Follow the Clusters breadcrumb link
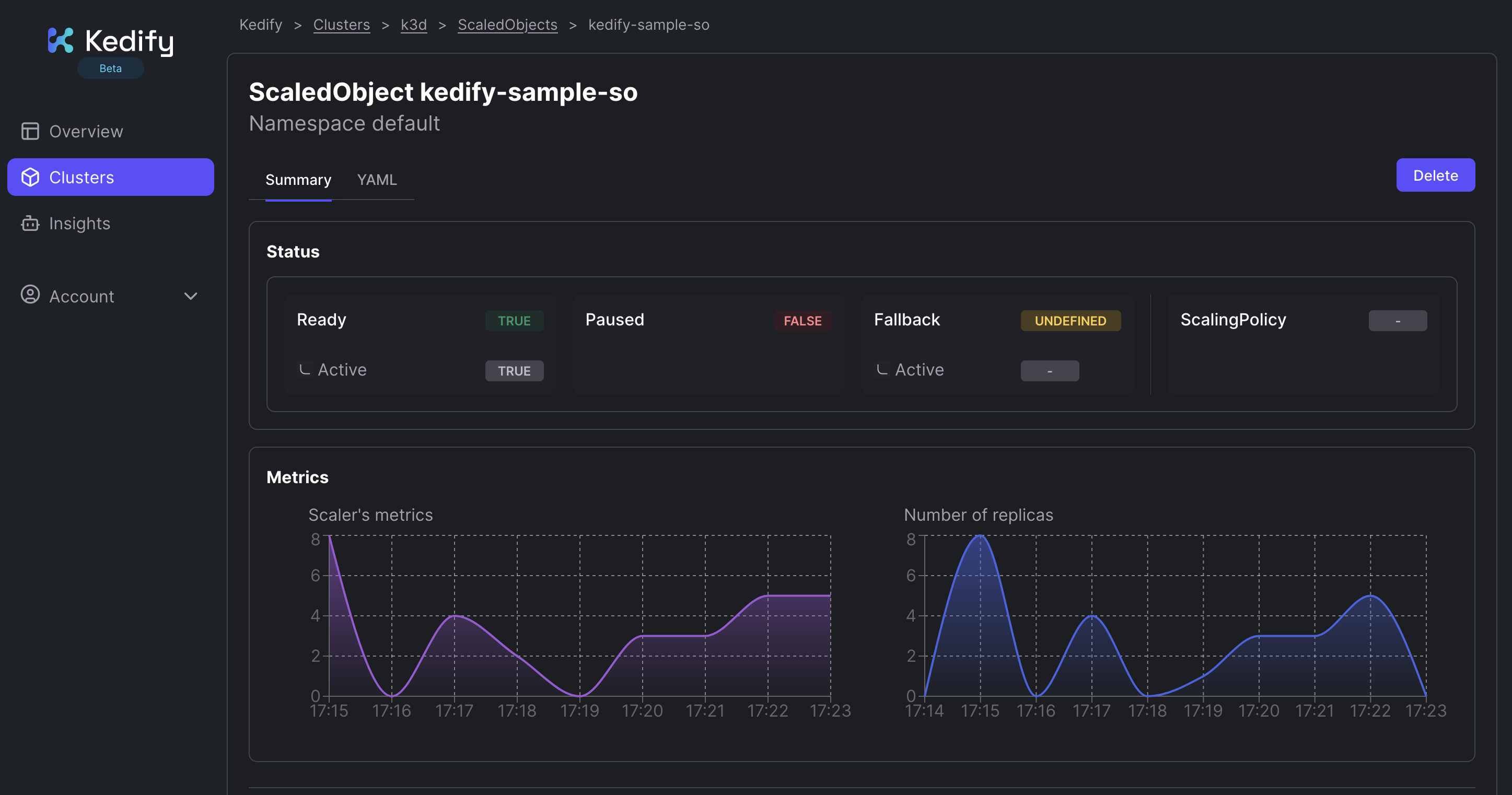1512x795 pixels. click(x=342, y=25)
